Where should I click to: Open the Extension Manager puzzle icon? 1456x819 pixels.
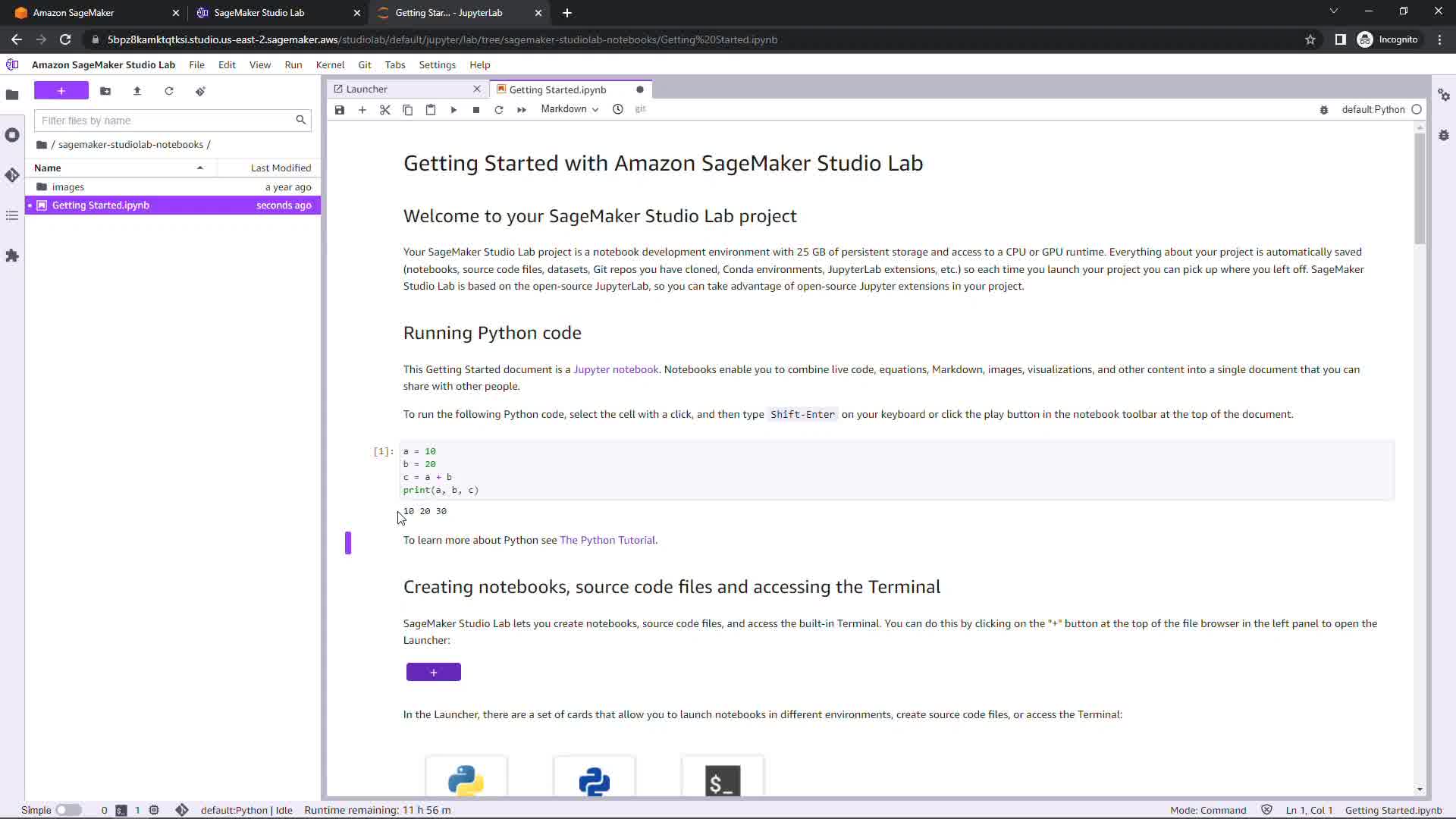point(12,256)
